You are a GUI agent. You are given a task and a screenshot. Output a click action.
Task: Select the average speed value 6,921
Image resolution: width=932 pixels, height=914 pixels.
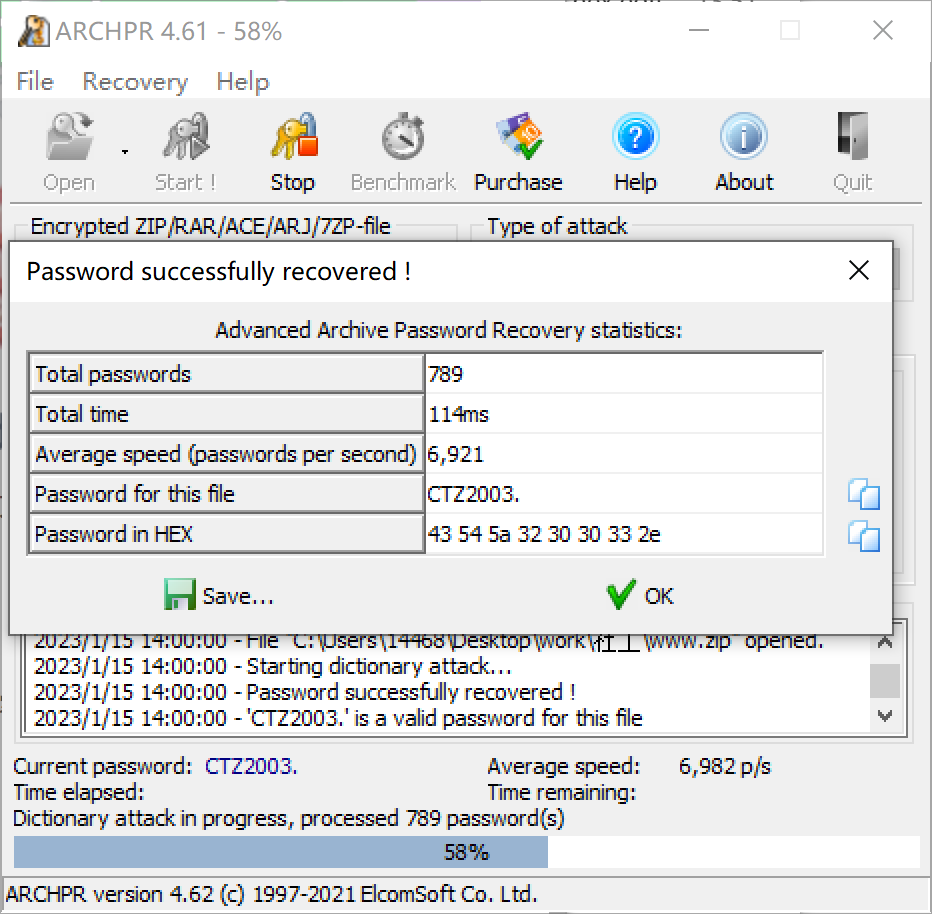(x=455, y=454)
